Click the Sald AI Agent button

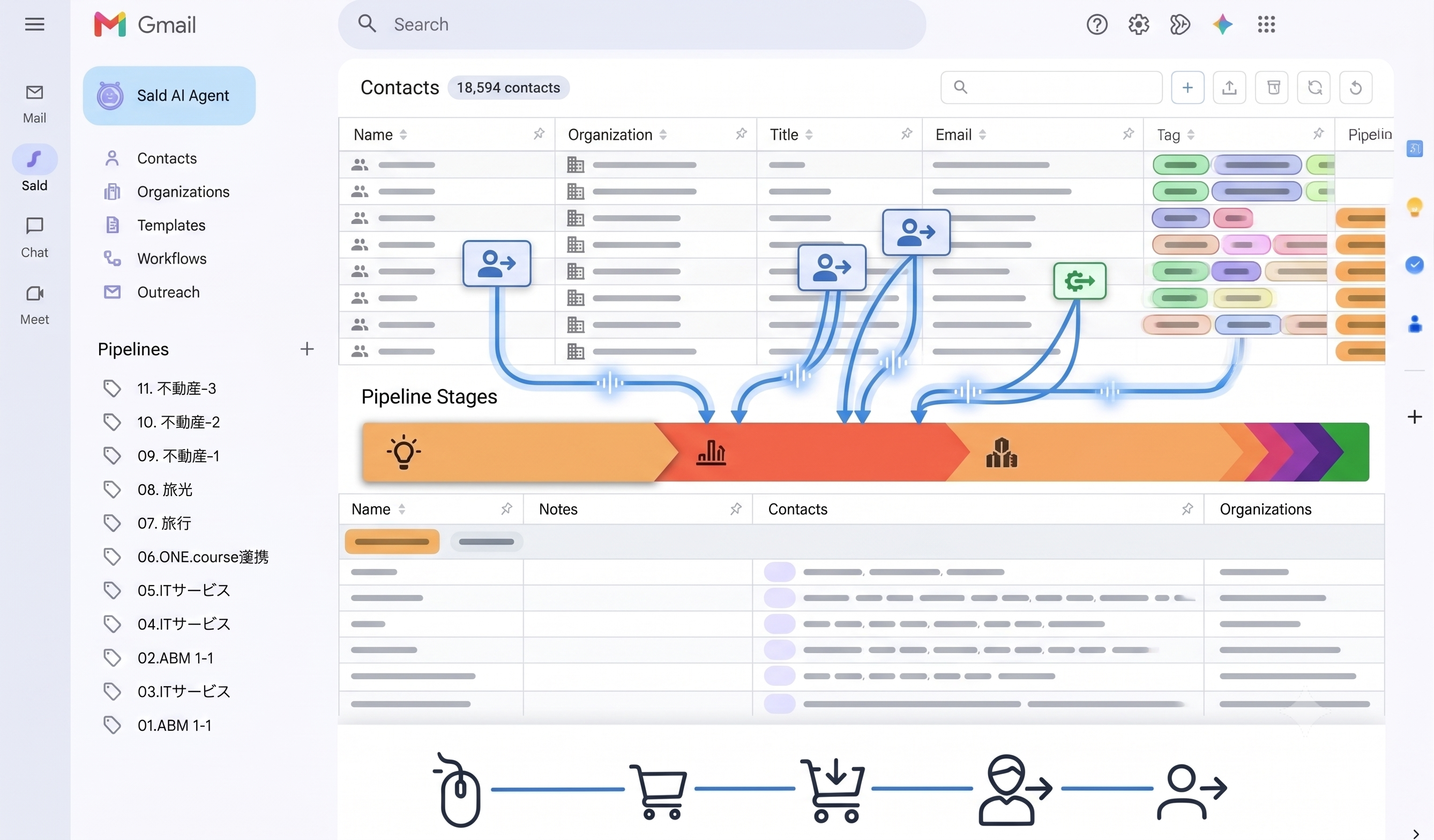tap(169, 95)
